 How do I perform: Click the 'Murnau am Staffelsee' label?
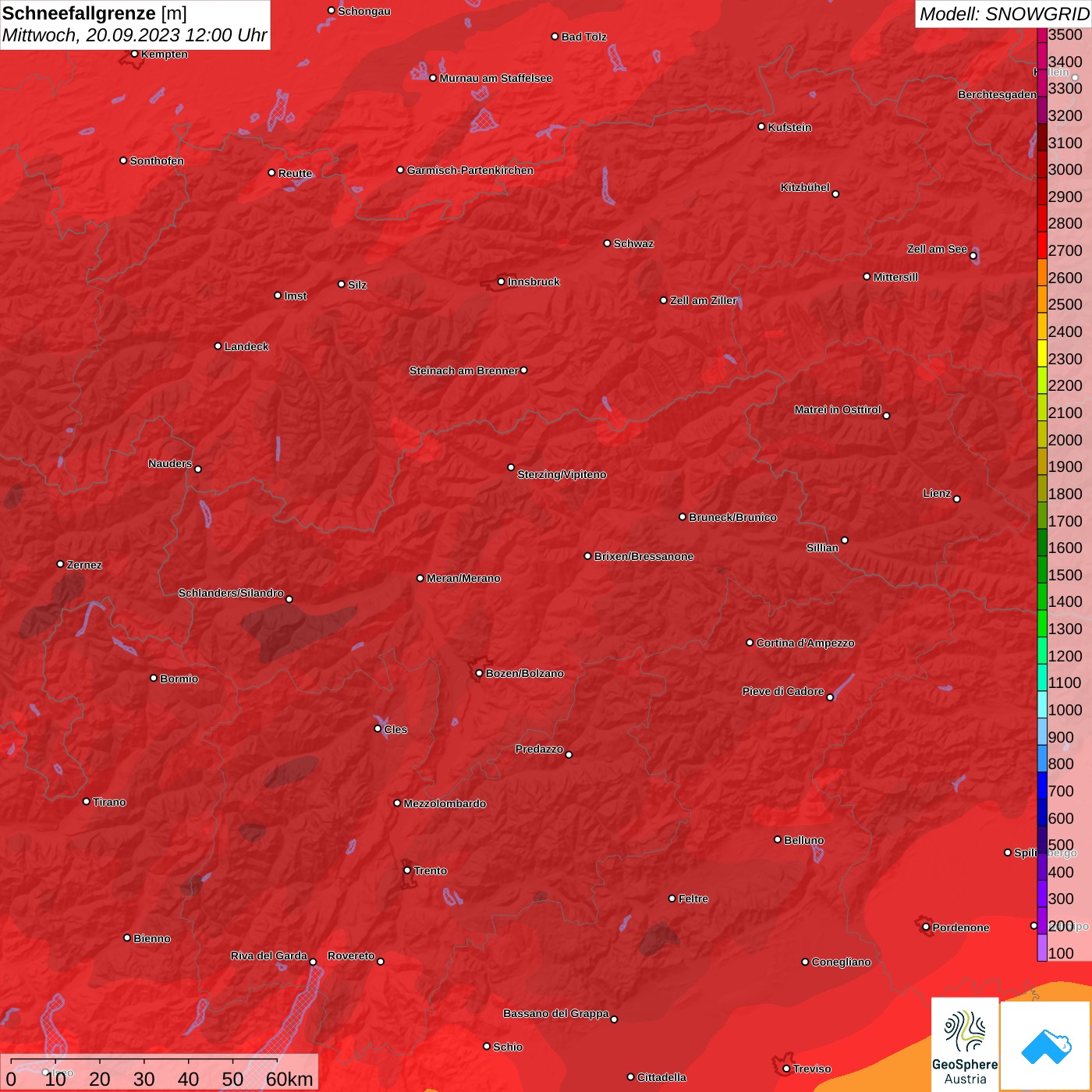click(x=495, y=78)
